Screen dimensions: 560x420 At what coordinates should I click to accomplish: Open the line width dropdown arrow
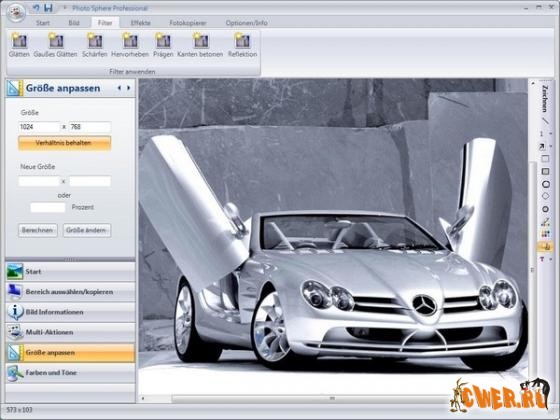coord(550,134)
